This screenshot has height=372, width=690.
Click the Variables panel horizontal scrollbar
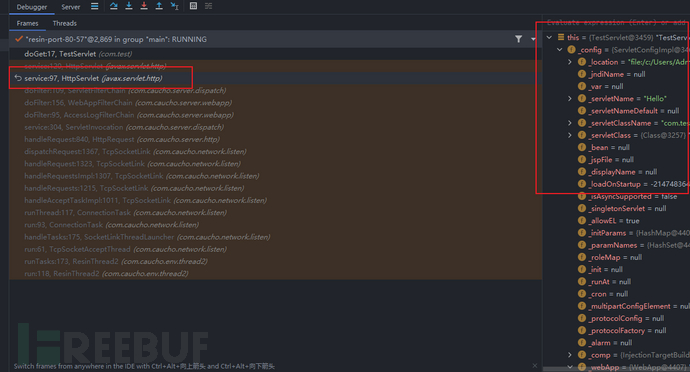[616, 369]
